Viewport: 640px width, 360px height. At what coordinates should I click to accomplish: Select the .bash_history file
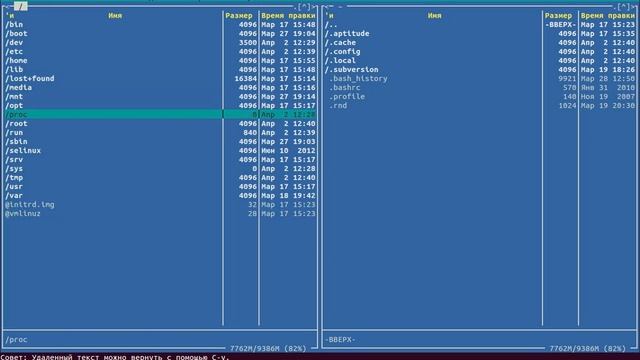coord(480,78)
